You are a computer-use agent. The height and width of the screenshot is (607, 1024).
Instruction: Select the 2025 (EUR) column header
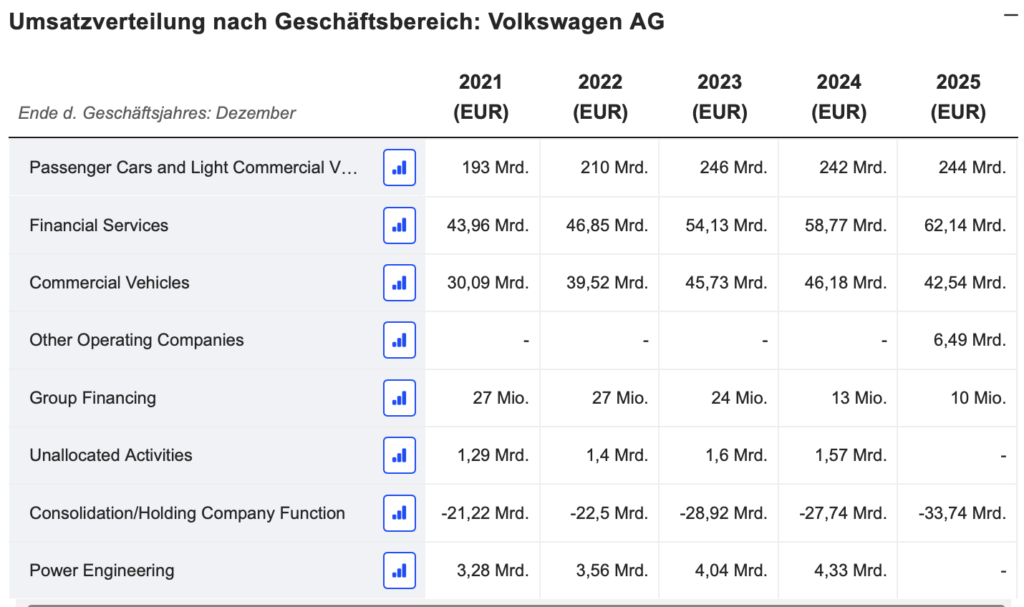(x=958, y=97)
